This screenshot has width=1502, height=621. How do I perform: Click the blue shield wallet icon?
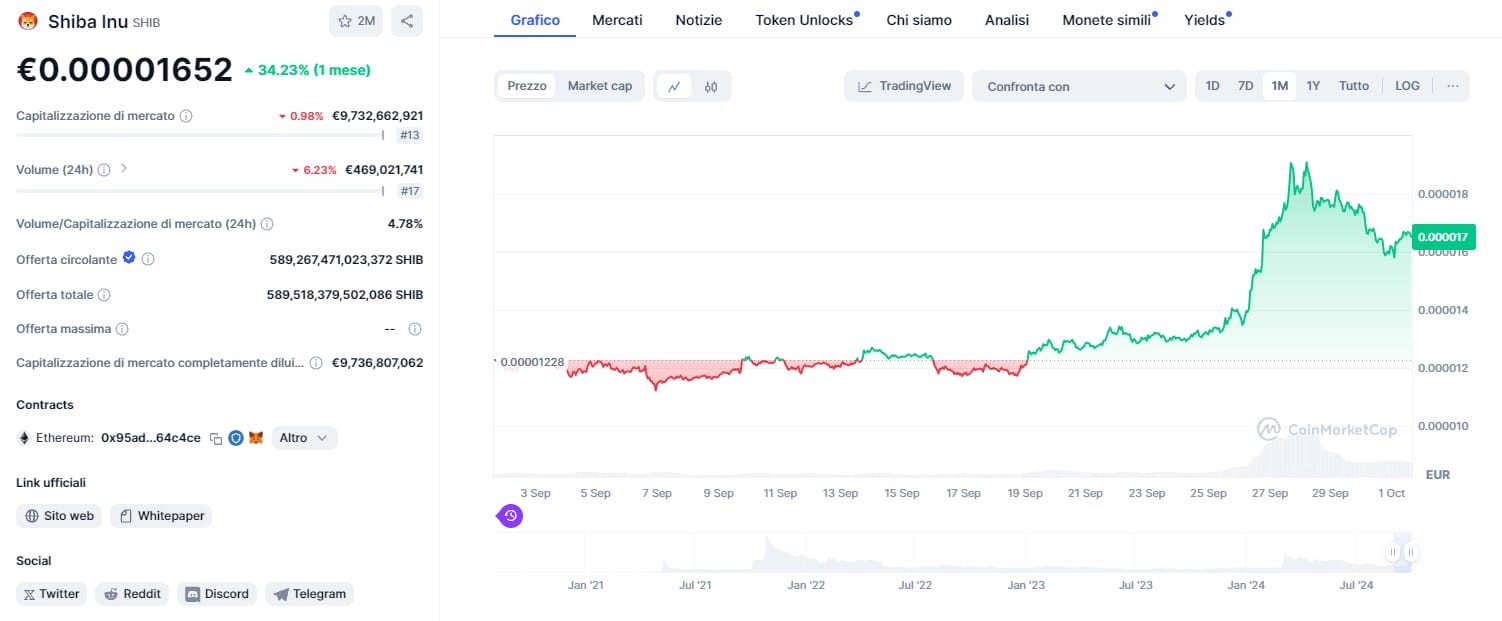[236, 438]
